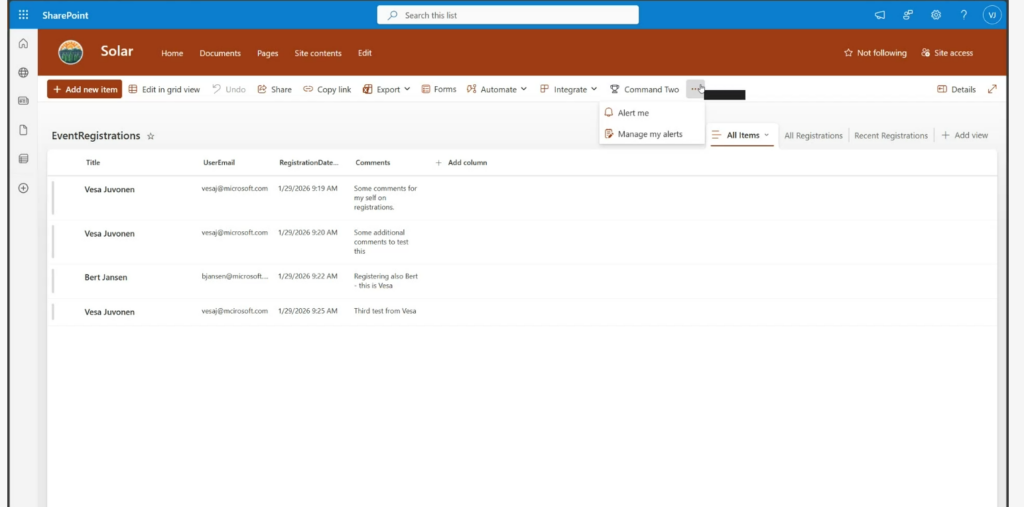Click the Search this list box
The width and height of the screenshot is (1024, 507).
pyautogui.click(x=508, y=15)
